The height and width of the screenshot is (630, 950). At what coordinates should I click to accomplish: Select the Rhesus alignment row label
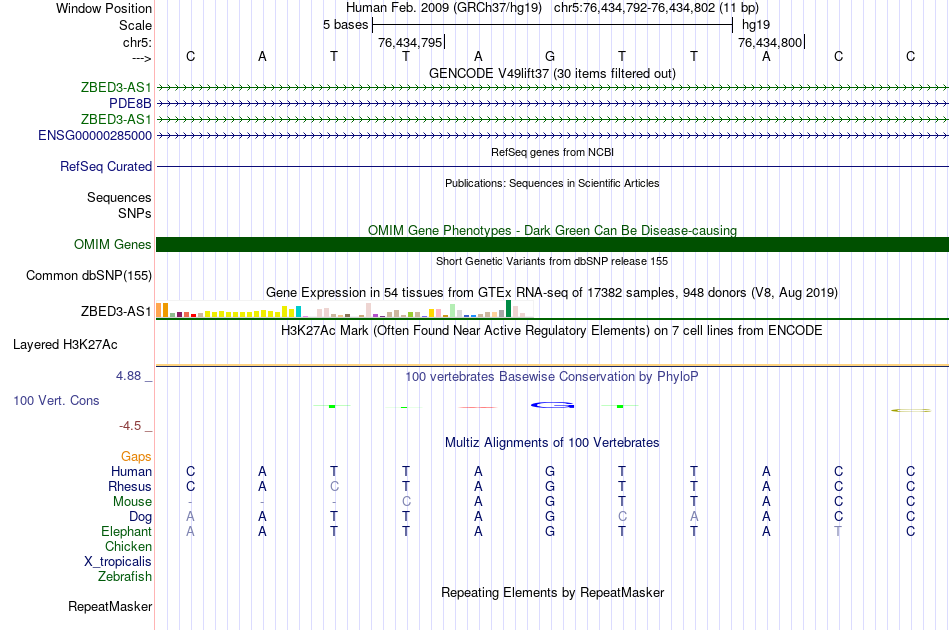pos(130,486)
